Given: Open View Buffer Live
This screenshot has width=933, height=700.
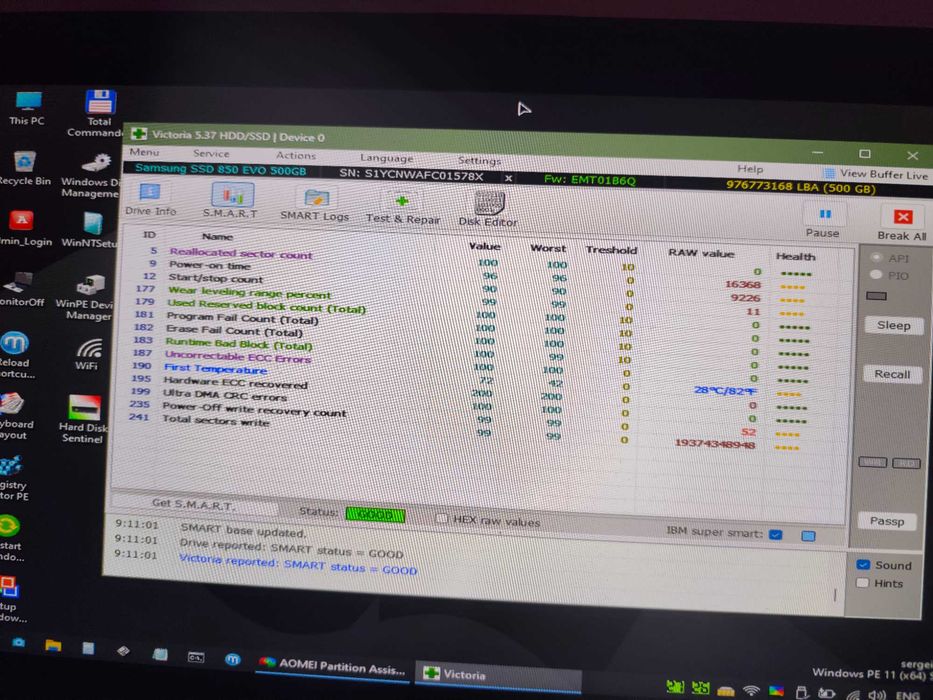Looking at the screenshot, I should pos(876,174).
